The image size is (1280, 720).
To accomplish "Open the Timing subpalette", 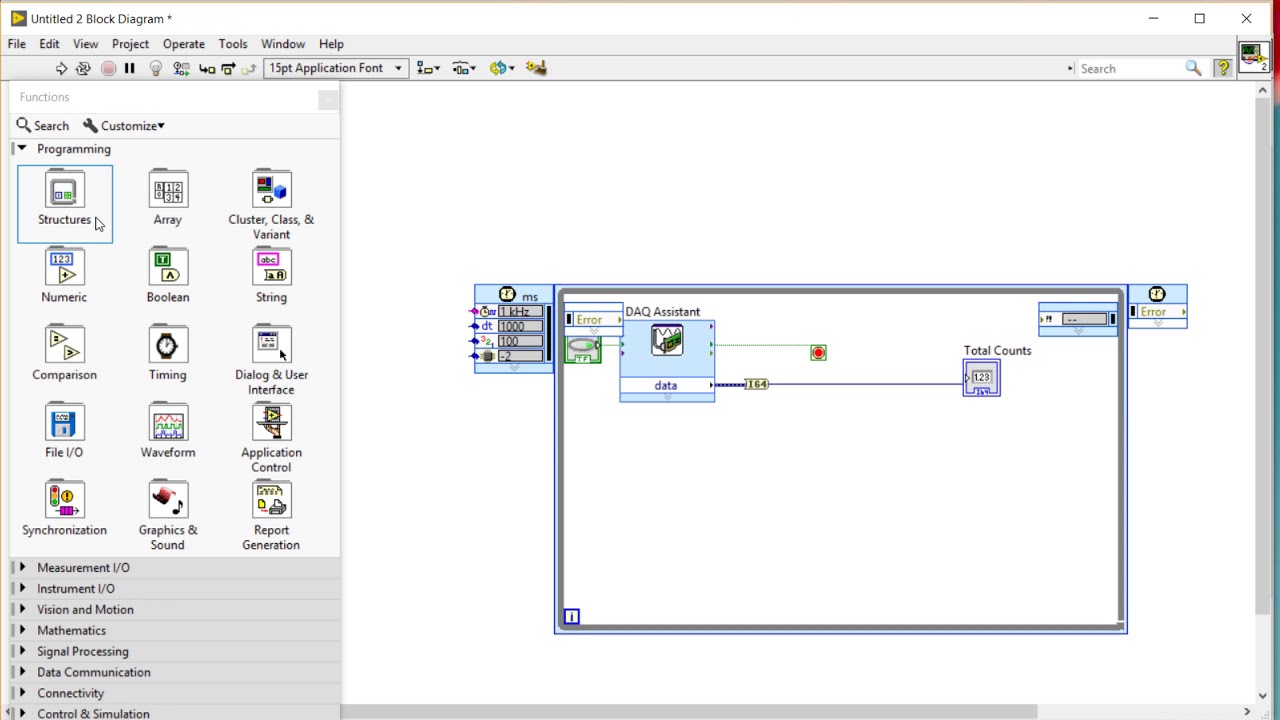I will (168, 353).
